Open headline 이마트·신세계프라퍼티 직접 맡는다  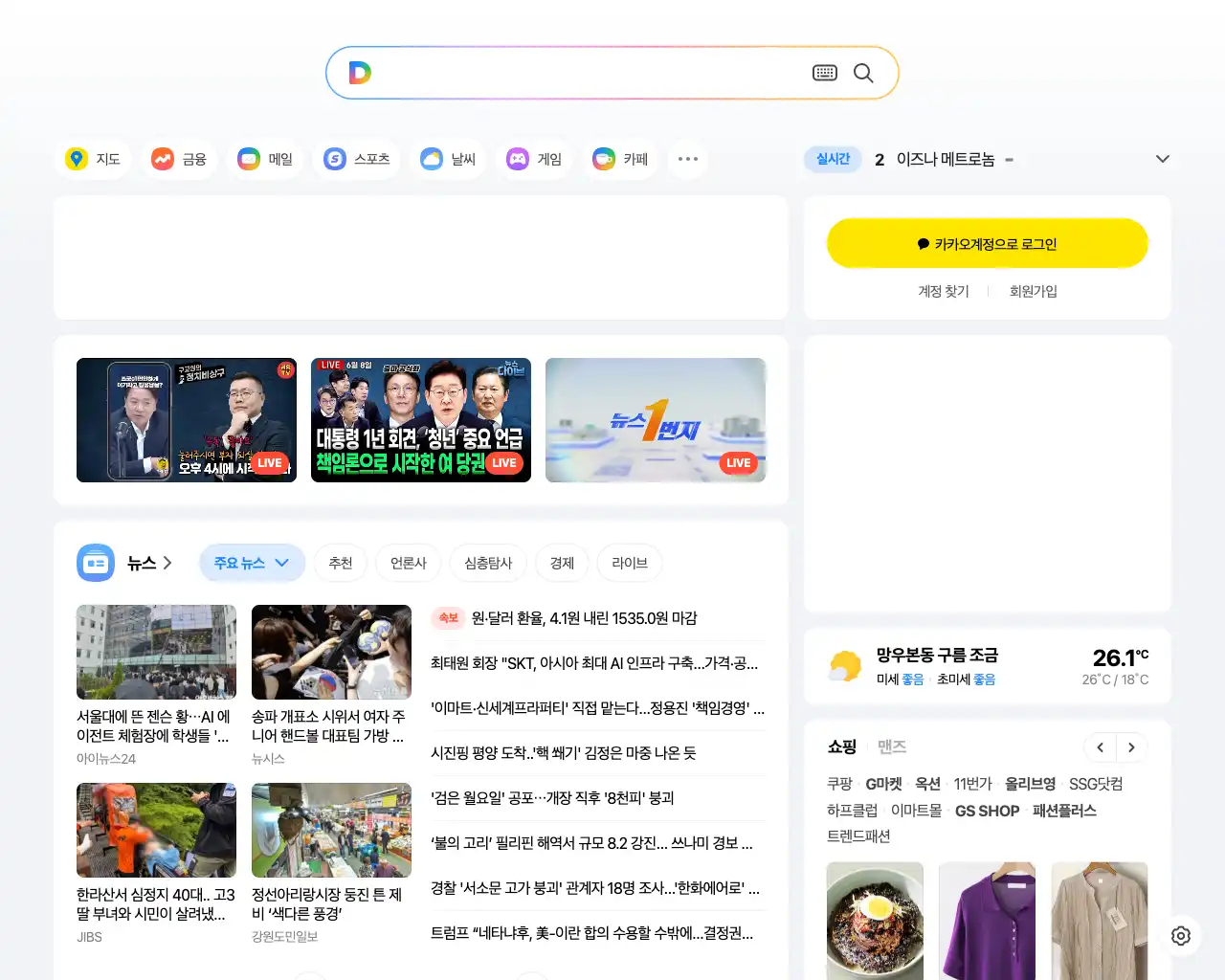point(597,708)
